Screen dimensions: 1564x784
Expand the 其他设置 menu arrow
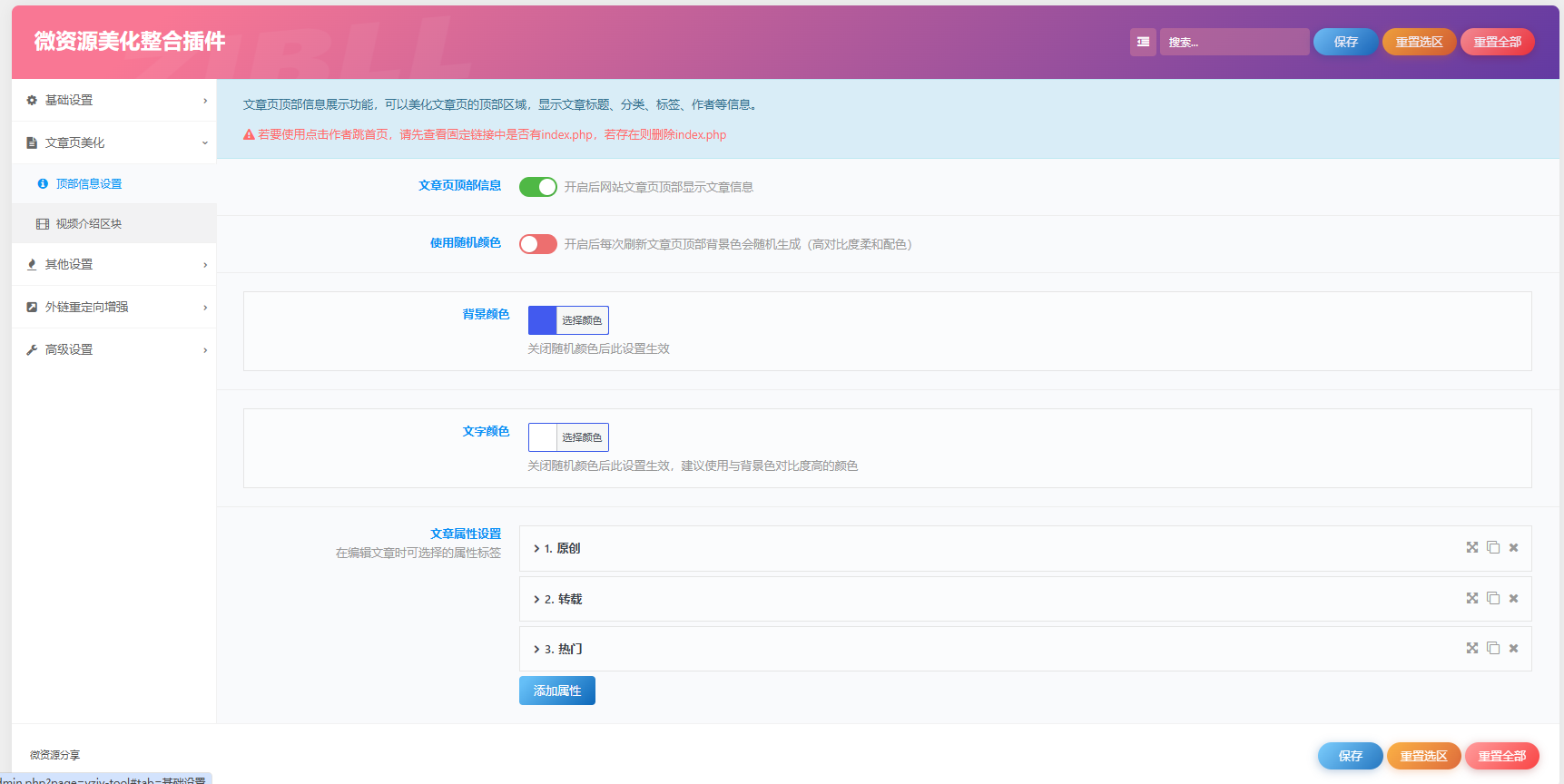click(205, 265)
